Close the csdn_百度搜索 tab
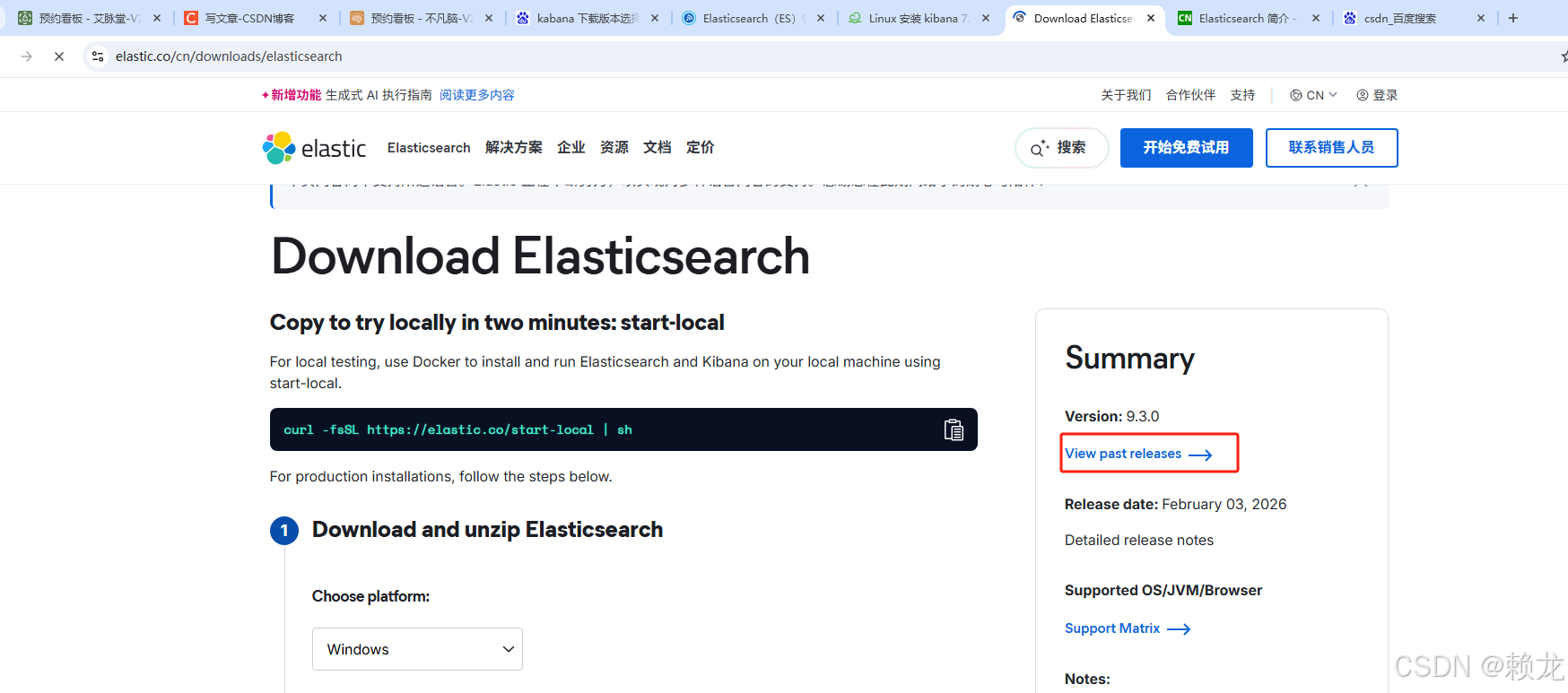This screenshot has width=1568, height=693. coord(1481,18)
